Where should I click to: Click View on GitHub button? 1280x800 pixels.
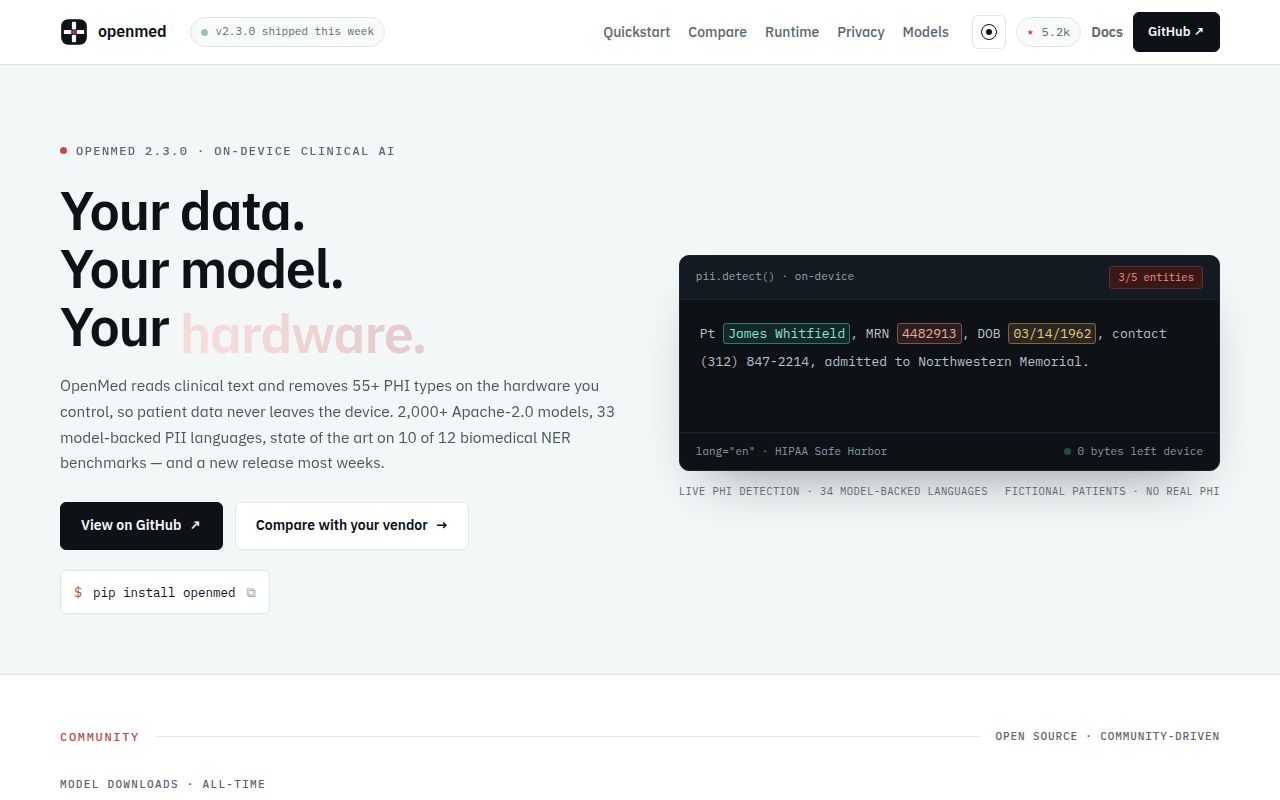tap(141, 526)
